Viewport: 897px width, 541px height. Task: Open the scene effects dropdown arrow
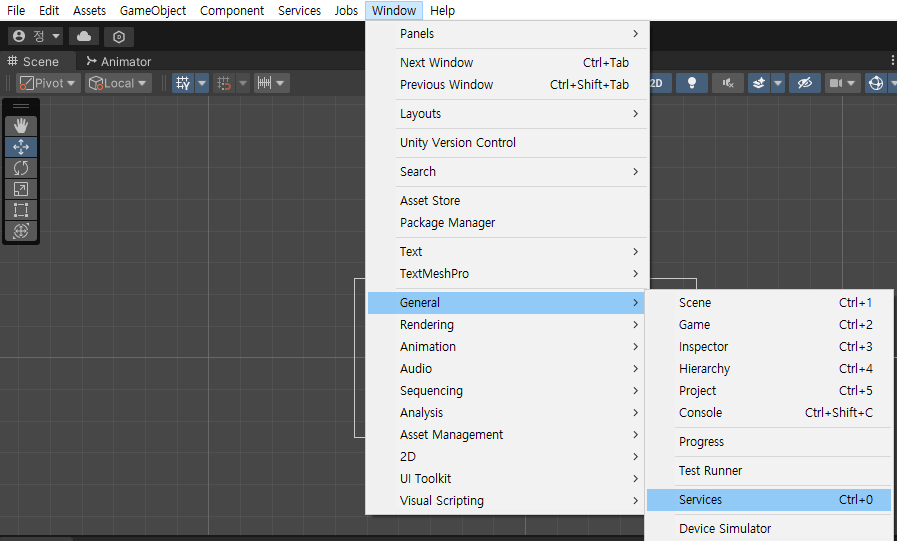(x=778, y=83)
